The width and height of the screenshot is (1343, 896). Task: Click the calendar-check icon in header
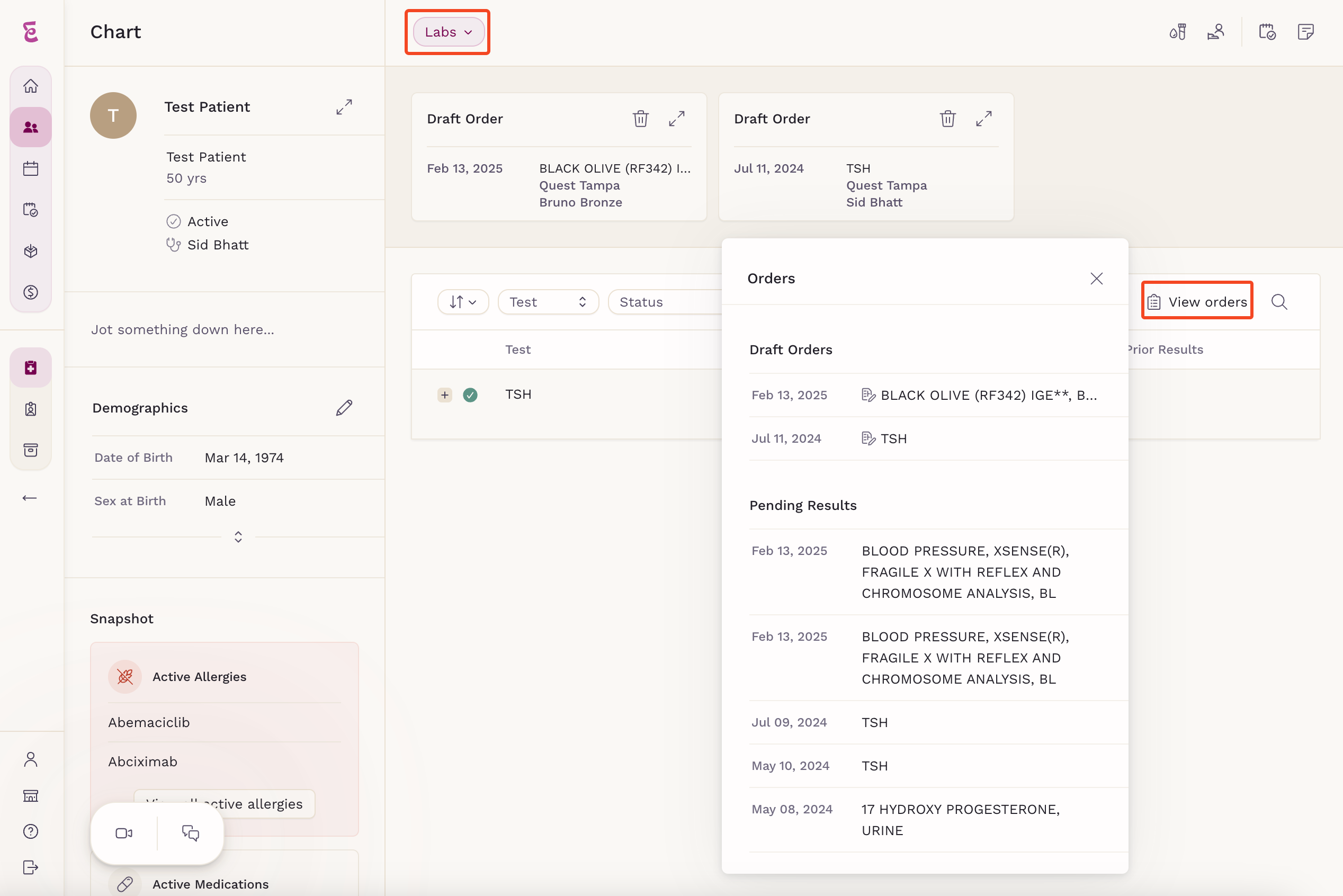[1267, 31]
